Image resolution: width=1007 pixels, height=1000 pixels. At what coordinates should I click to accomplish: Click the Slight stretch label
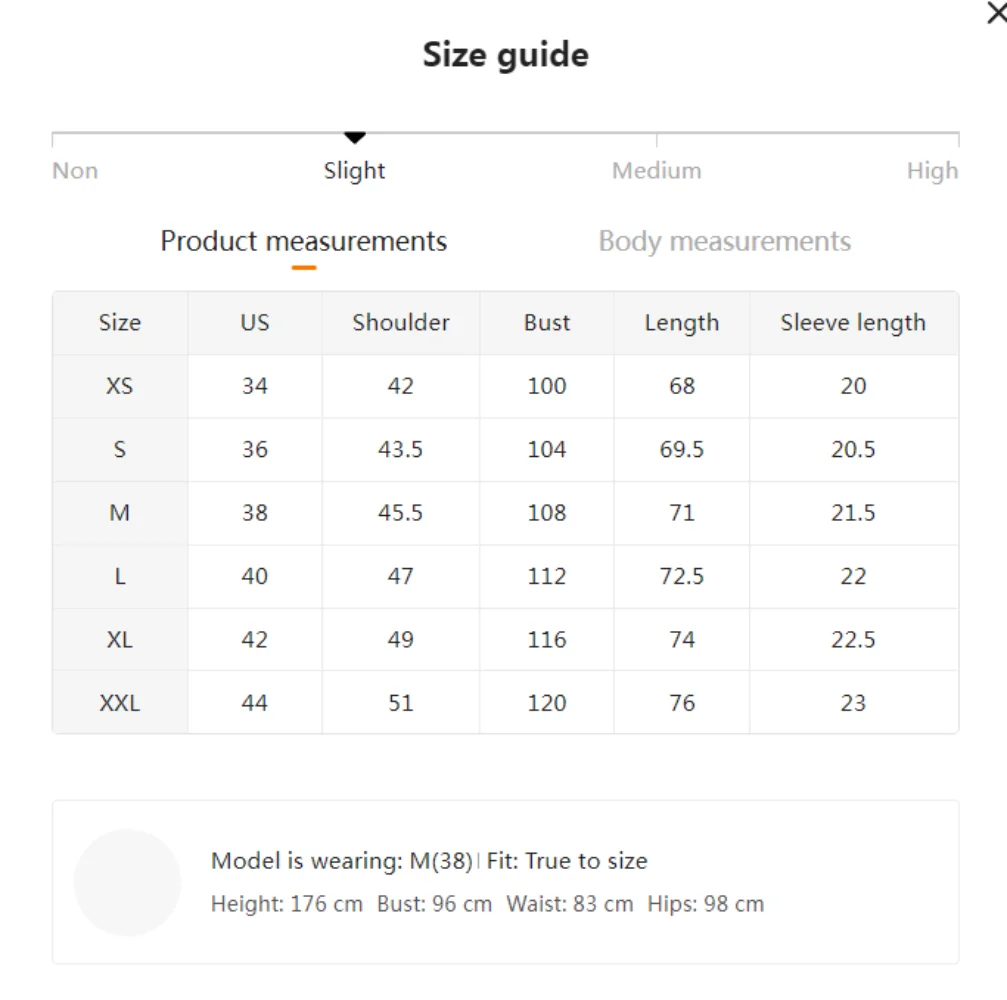point(355,171)
